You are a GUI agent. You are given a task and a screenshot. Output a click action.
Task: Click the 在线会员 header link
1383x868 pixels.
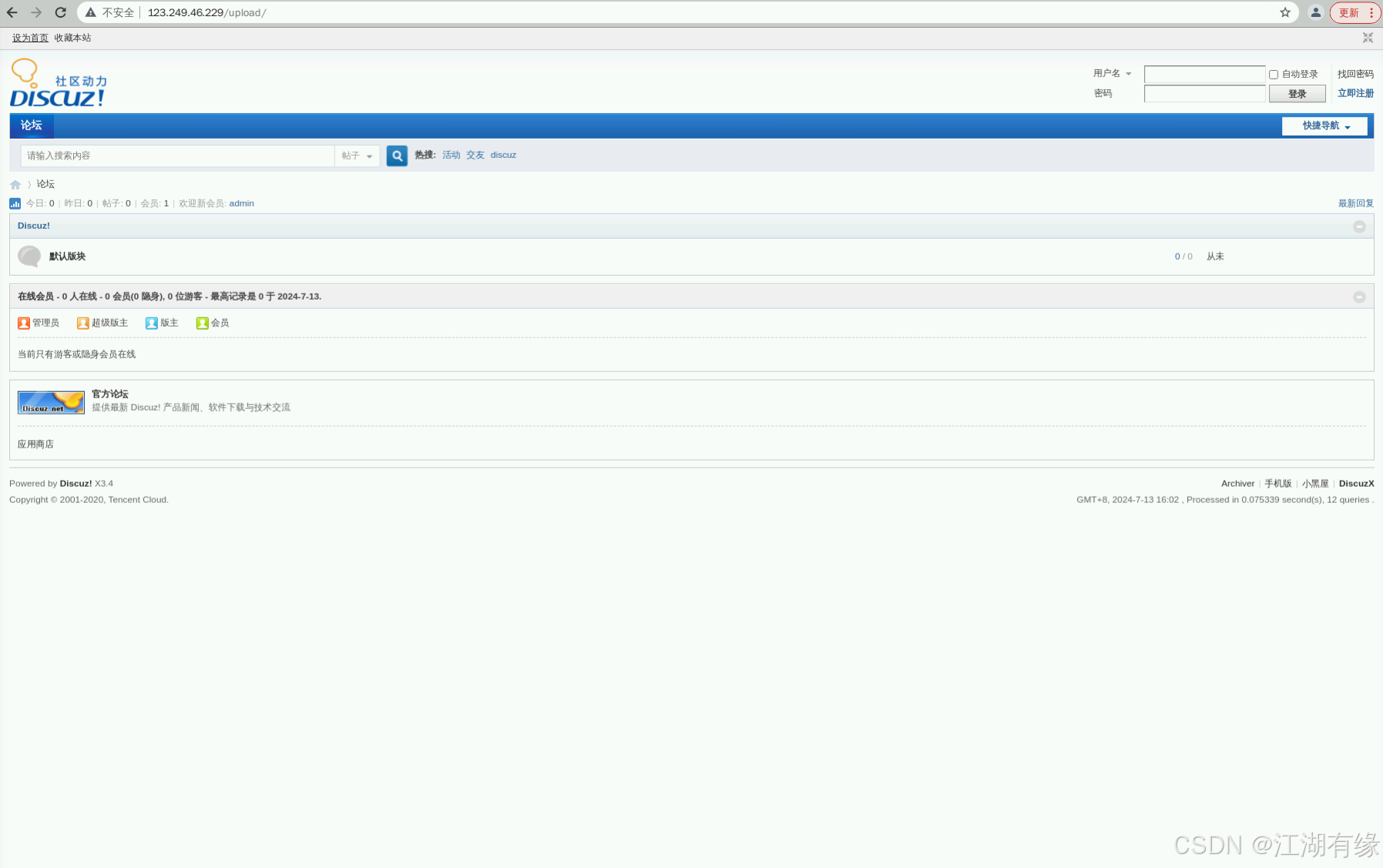pyautogui.click(x=35, y=297)
